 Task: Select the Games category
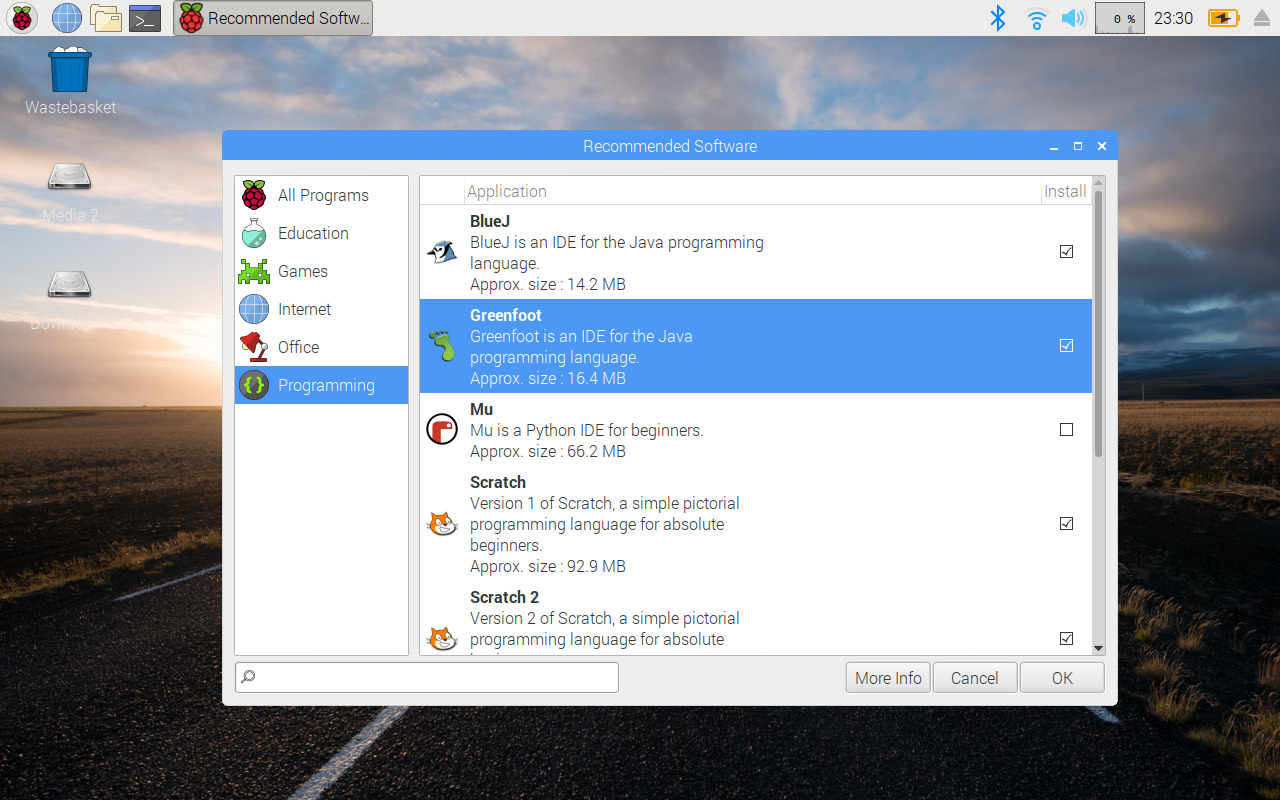303,271
